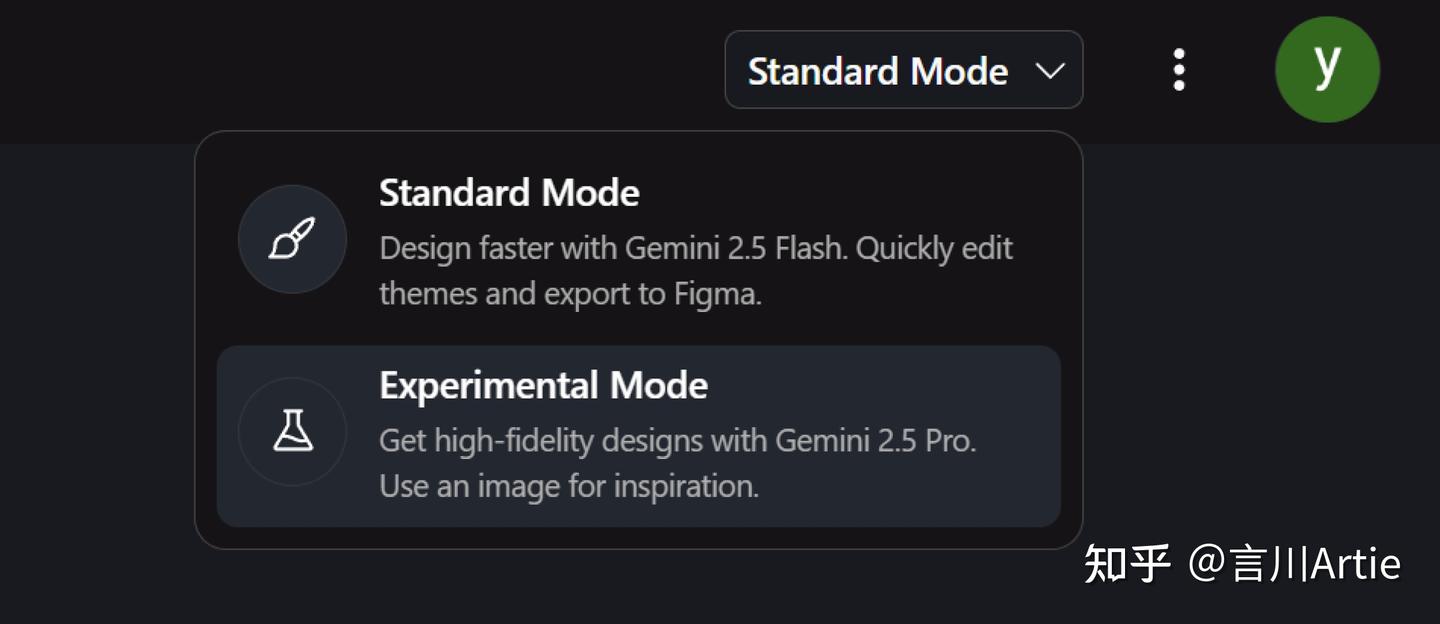Image resolution: width=1440 pixels, height=624 pixels.
Task: Select the Experimental Mode title in dropdown list
Action: [543, 386]
